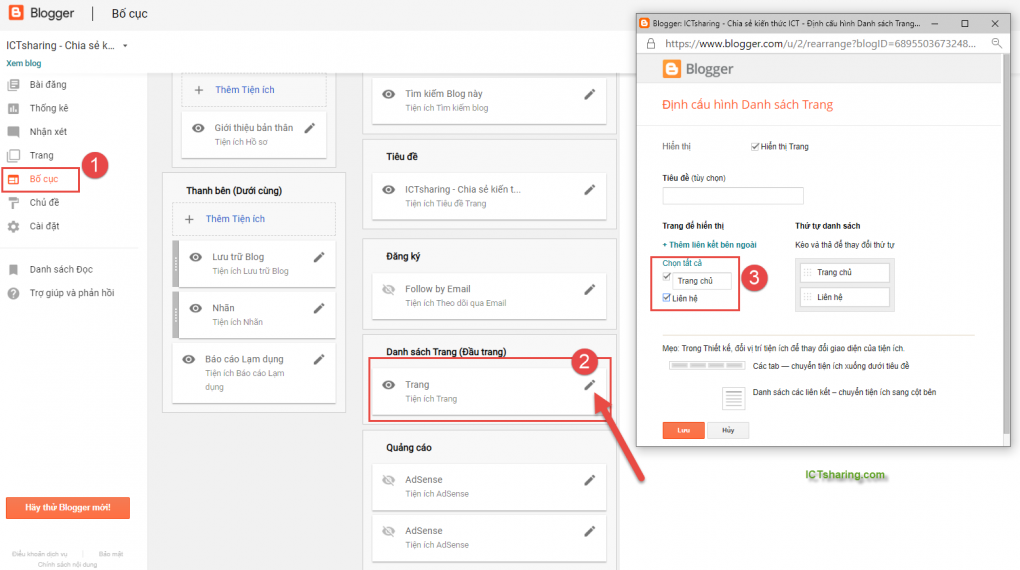Edit the ICTsharing Tiêu đề Trang widget
Viewport: 1020px width, 570px height.
click(x=589, y=190)
